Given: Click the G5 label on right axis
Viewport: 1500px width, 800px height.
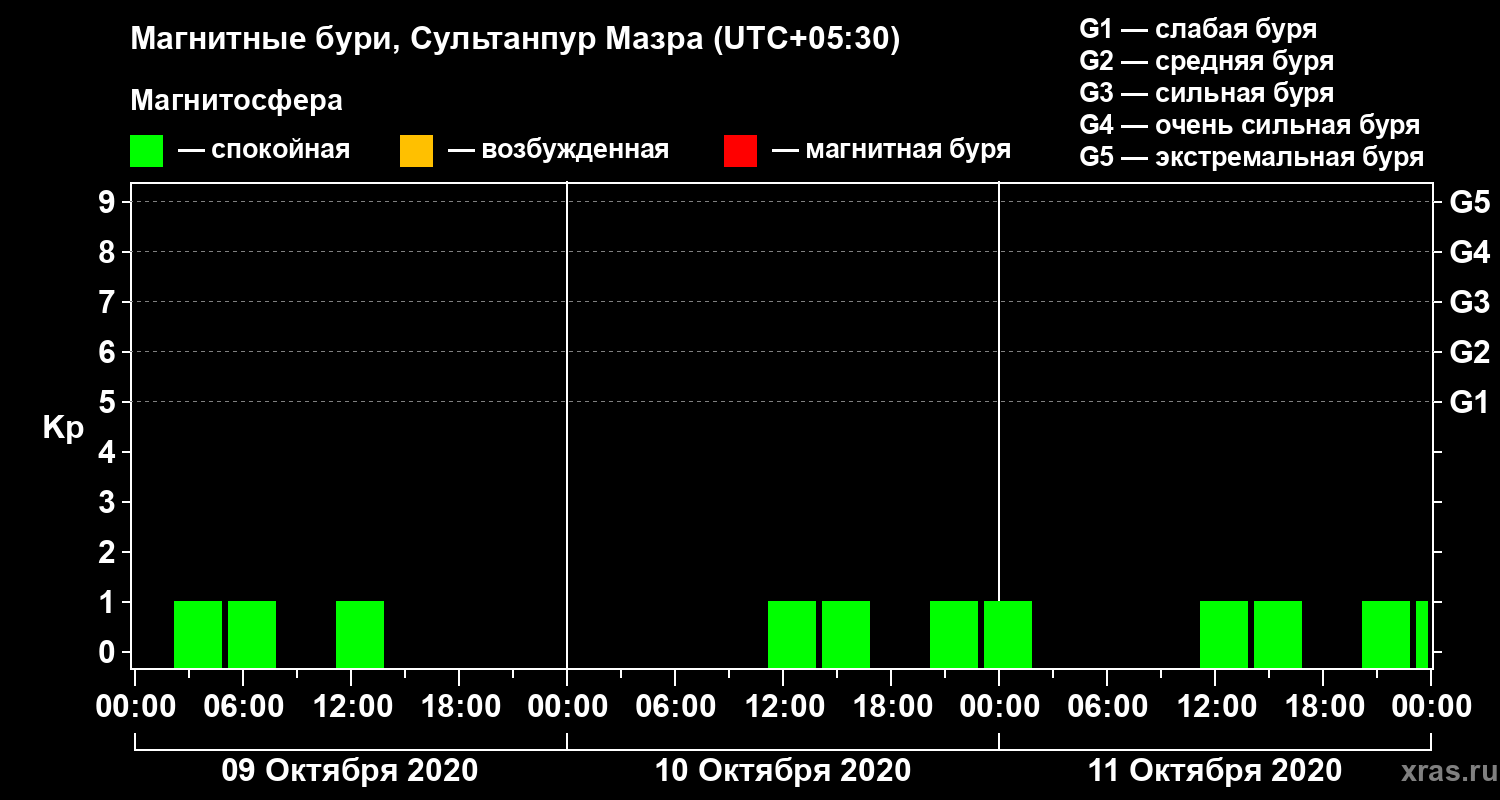Looking at the screenshot, I should pyautogui.click(x=1469, y=203).
